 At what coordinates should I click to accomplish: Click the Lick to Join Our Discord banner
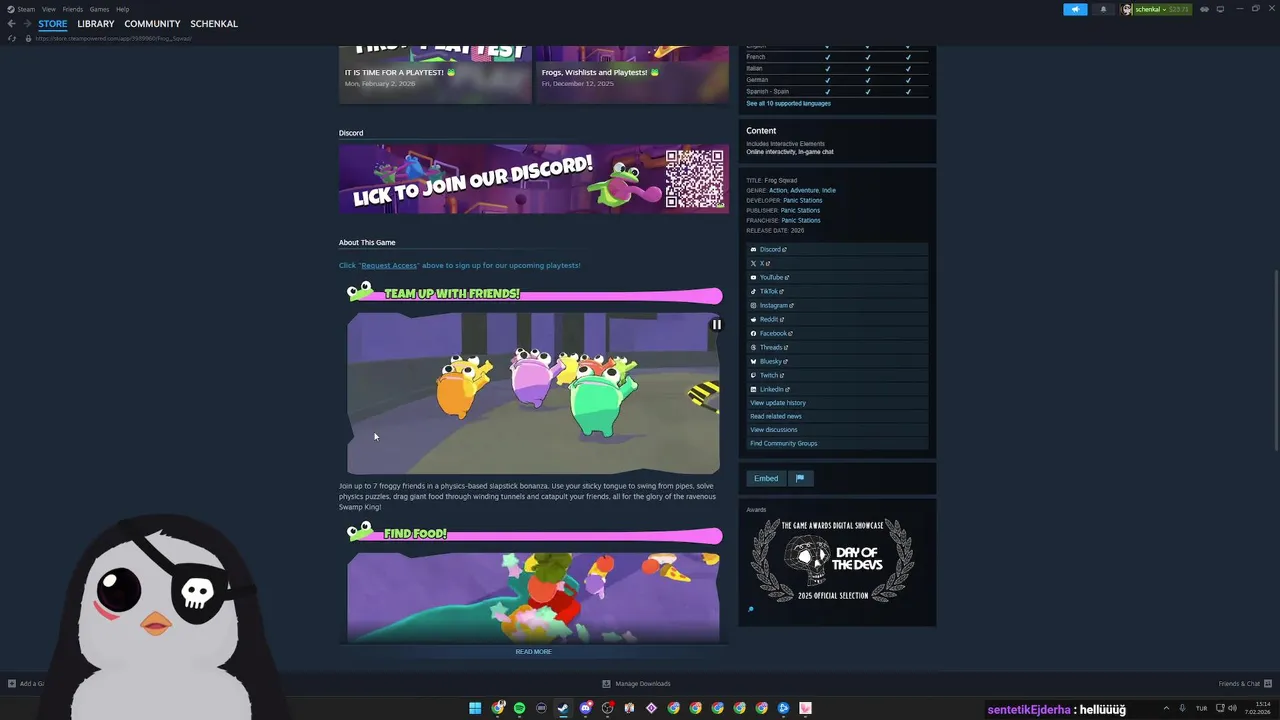coord(534,179)
